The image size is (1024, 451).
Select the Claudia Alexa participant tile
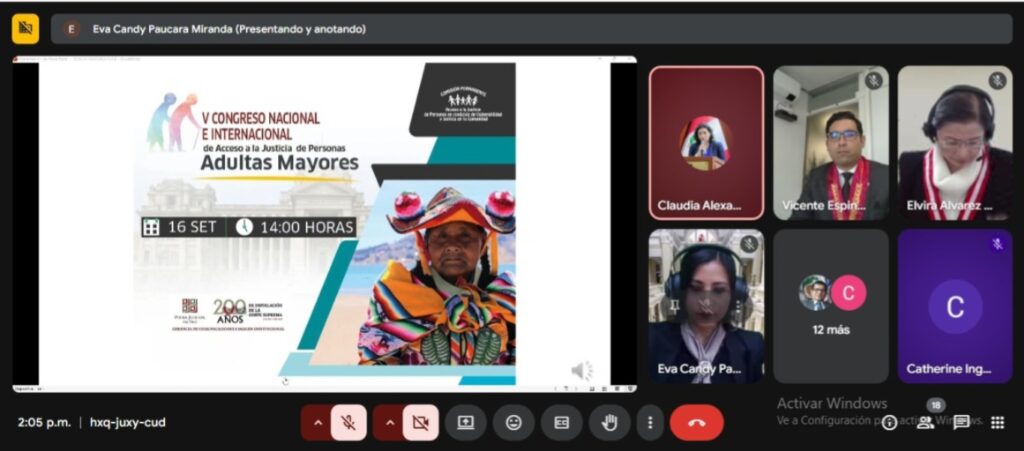[x=706, y=142]
